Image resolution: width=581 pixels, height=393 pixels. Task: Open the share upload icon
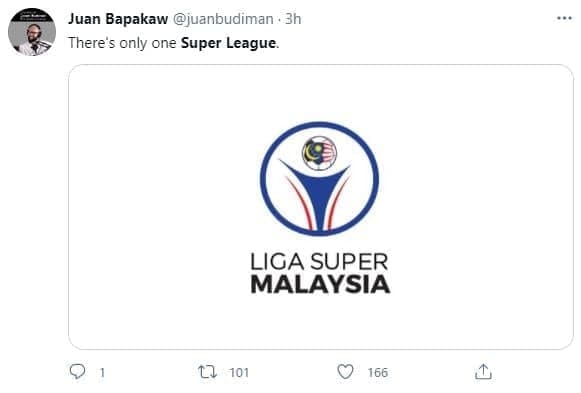[483, 372]
